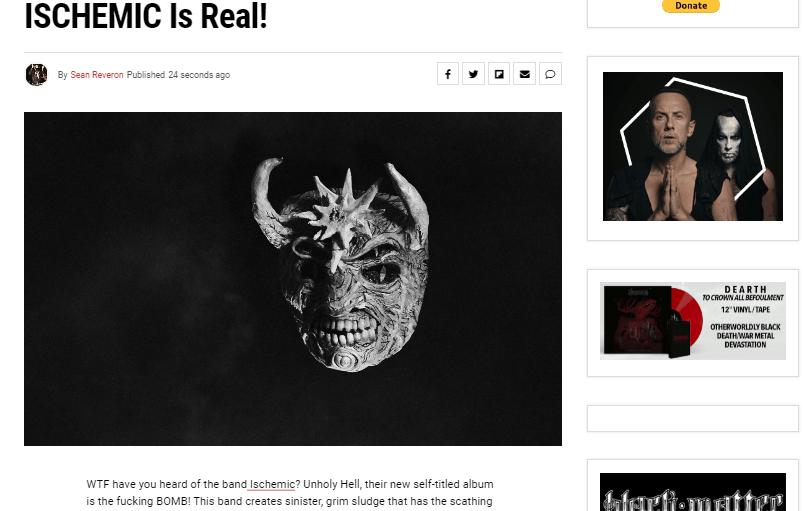Viewport: 805px width, 511px height.
Task: Click the corpse-painted face in sidebar ad
Action: (x=729, y=140)
